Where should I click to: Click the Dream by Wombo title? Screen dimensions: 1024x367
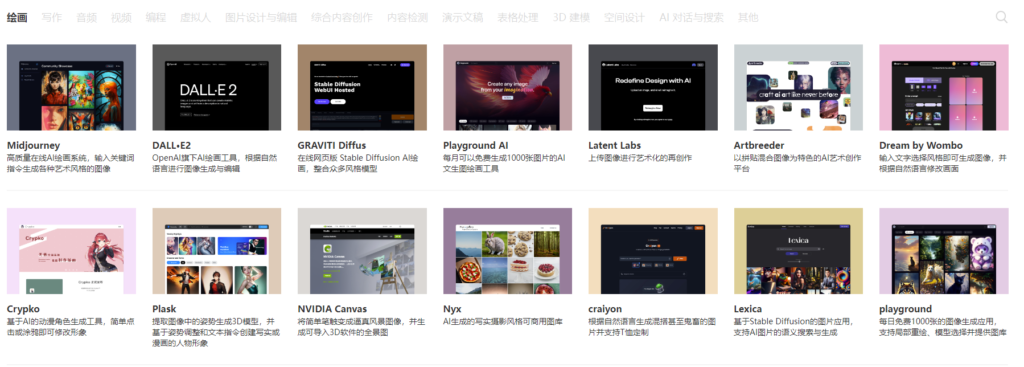pyautogui.click(x=921, y=145)
